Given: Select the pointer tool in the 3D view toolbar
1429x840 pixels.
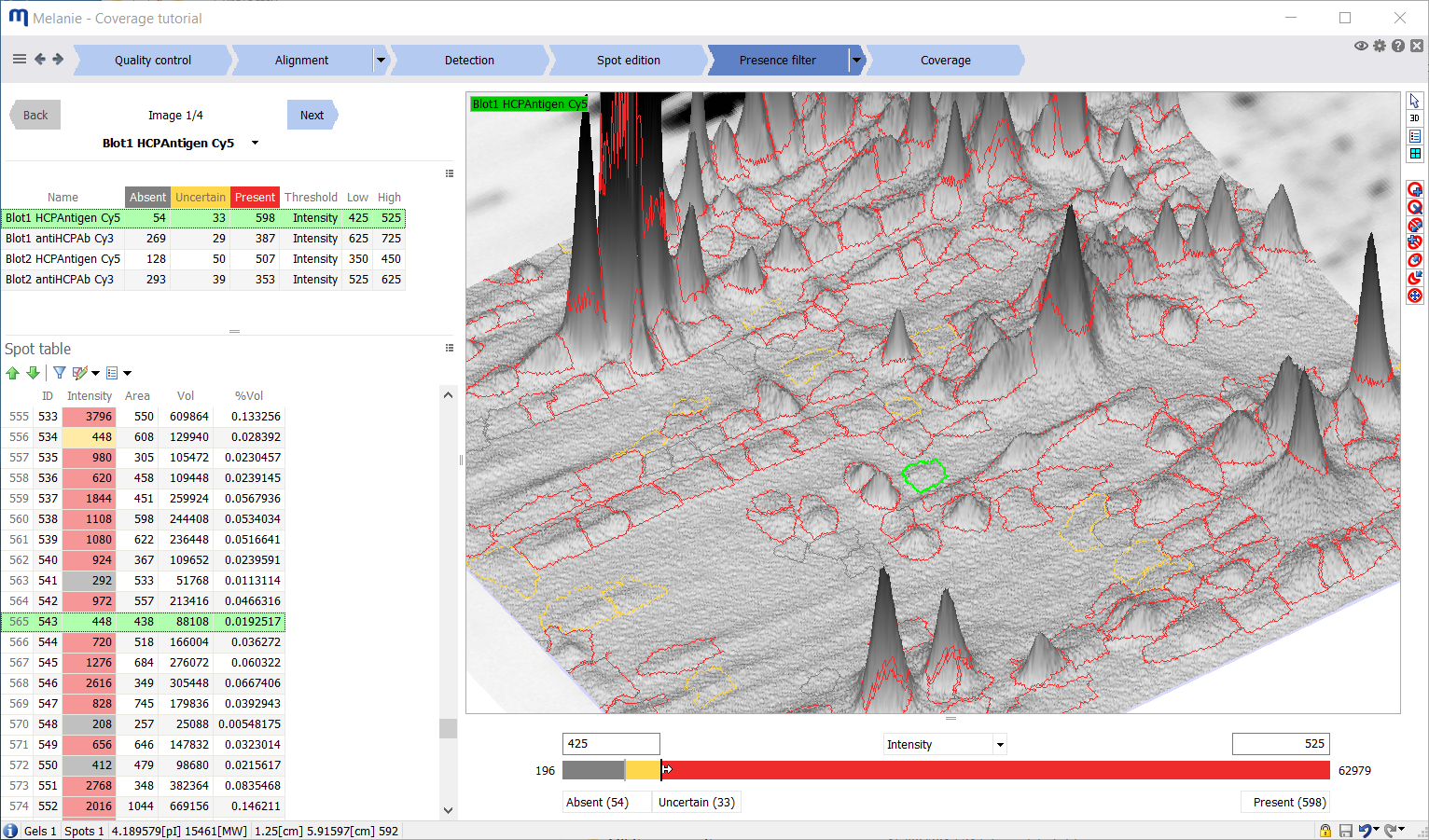Looking at the screenshot, I should (x=1414, y=100).
